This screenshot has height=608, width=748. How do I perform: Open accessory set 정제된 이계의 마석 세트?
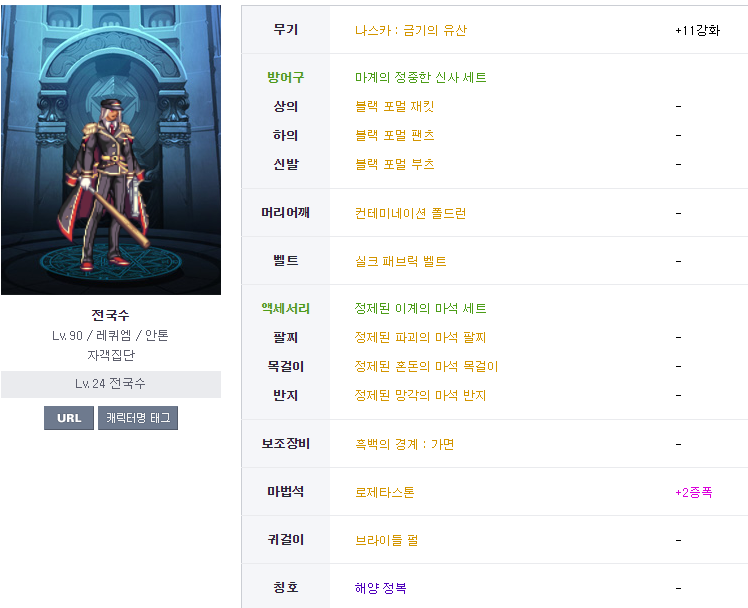(x=420, y=308)
